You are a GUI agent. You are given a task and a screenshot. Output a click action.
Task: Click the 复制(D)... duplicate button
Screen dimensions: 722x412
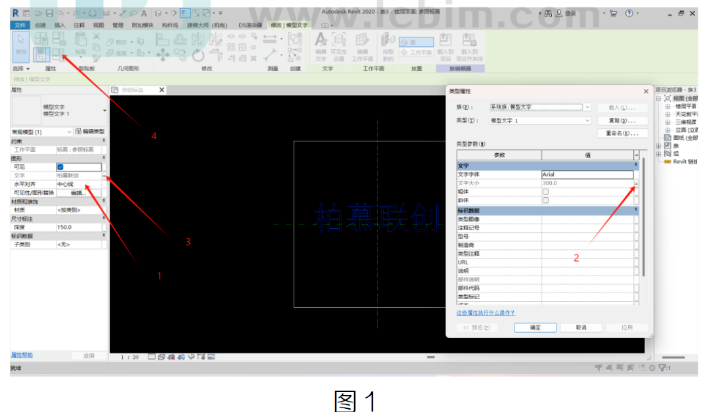[623, 121]
